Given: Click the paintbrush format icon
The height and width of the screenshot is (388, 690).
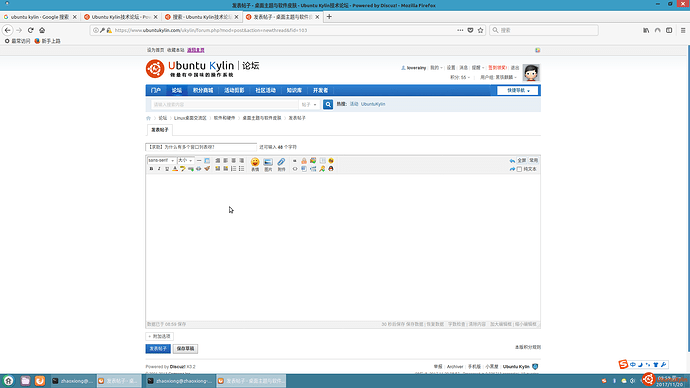Looking at the screenshot, I should point(207,168).
